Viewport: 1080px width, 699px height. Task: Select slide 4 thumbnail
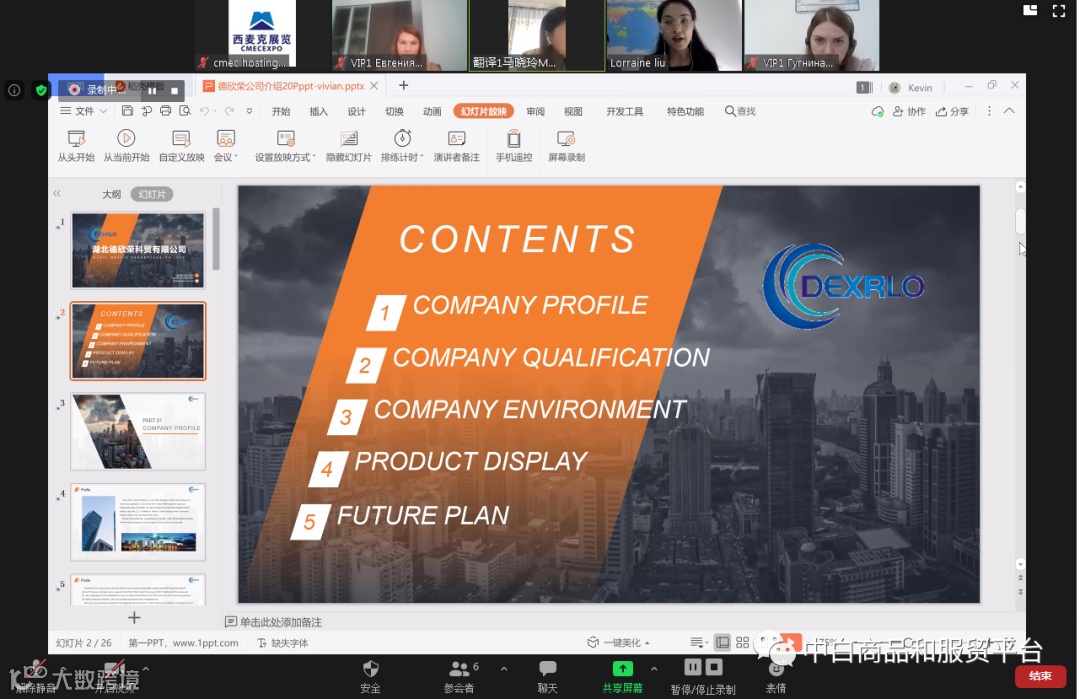138,521
